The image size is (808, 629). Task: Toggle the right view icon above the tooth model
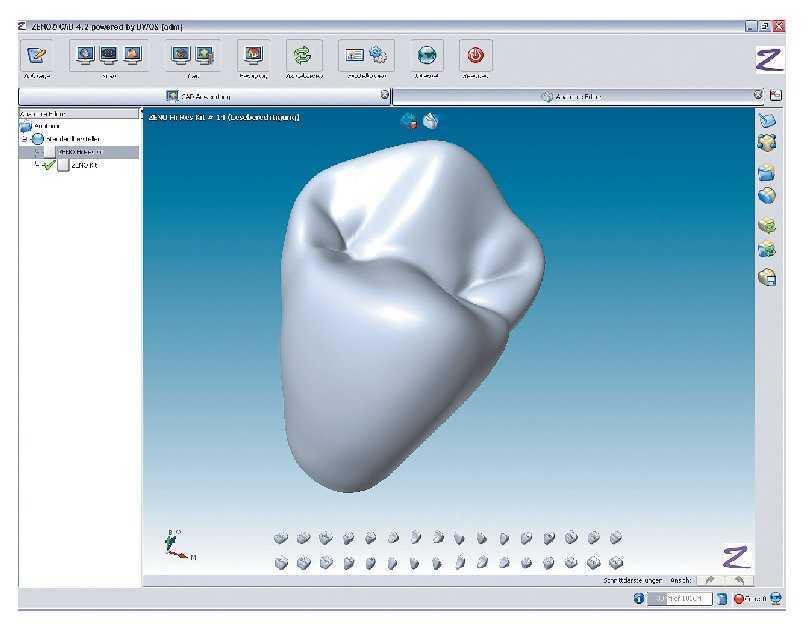click(x=430, y=121)
